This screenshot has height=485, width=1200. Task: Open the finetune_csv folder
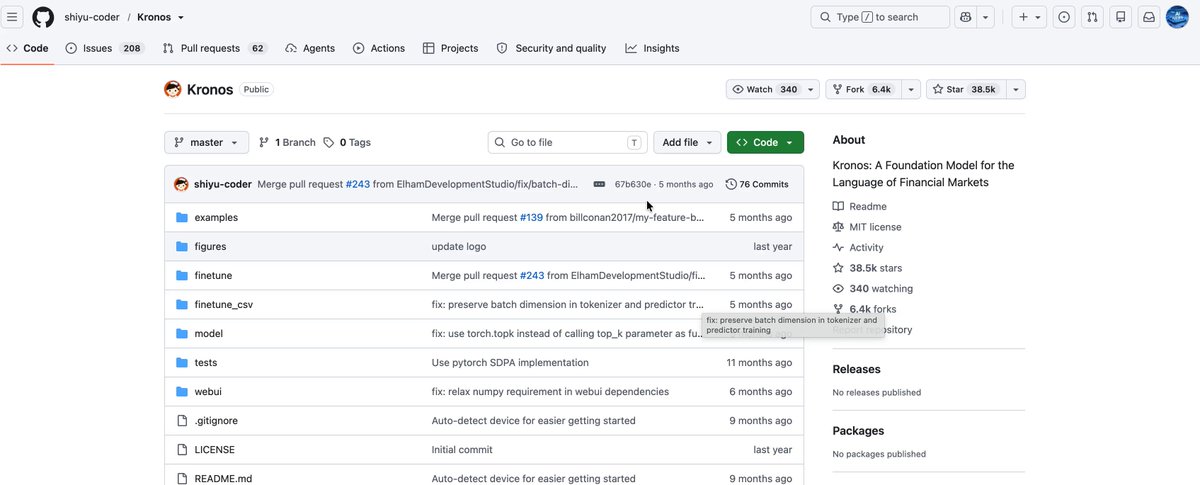(x=223, y=304)
